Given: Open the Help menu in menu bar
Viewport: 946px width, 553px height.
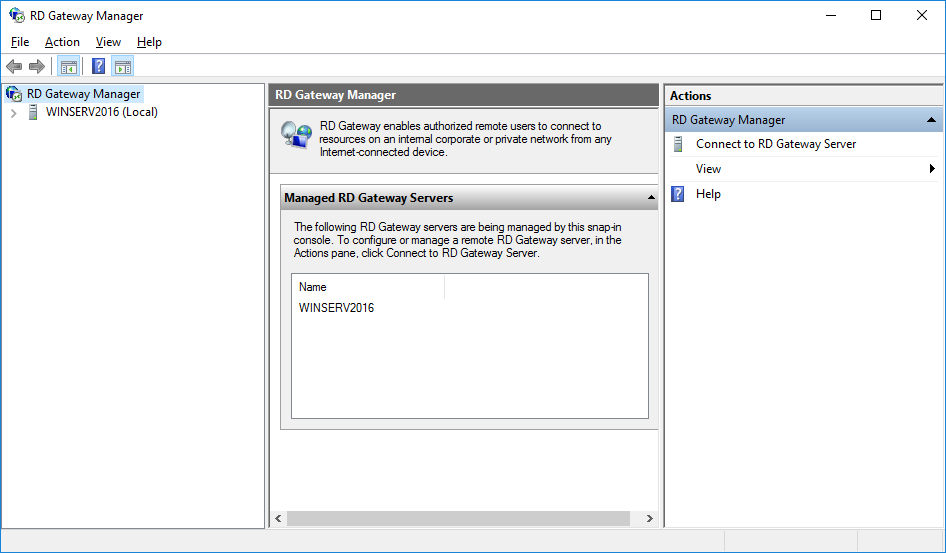Looking at the screenshot, I should pos(149,42).
